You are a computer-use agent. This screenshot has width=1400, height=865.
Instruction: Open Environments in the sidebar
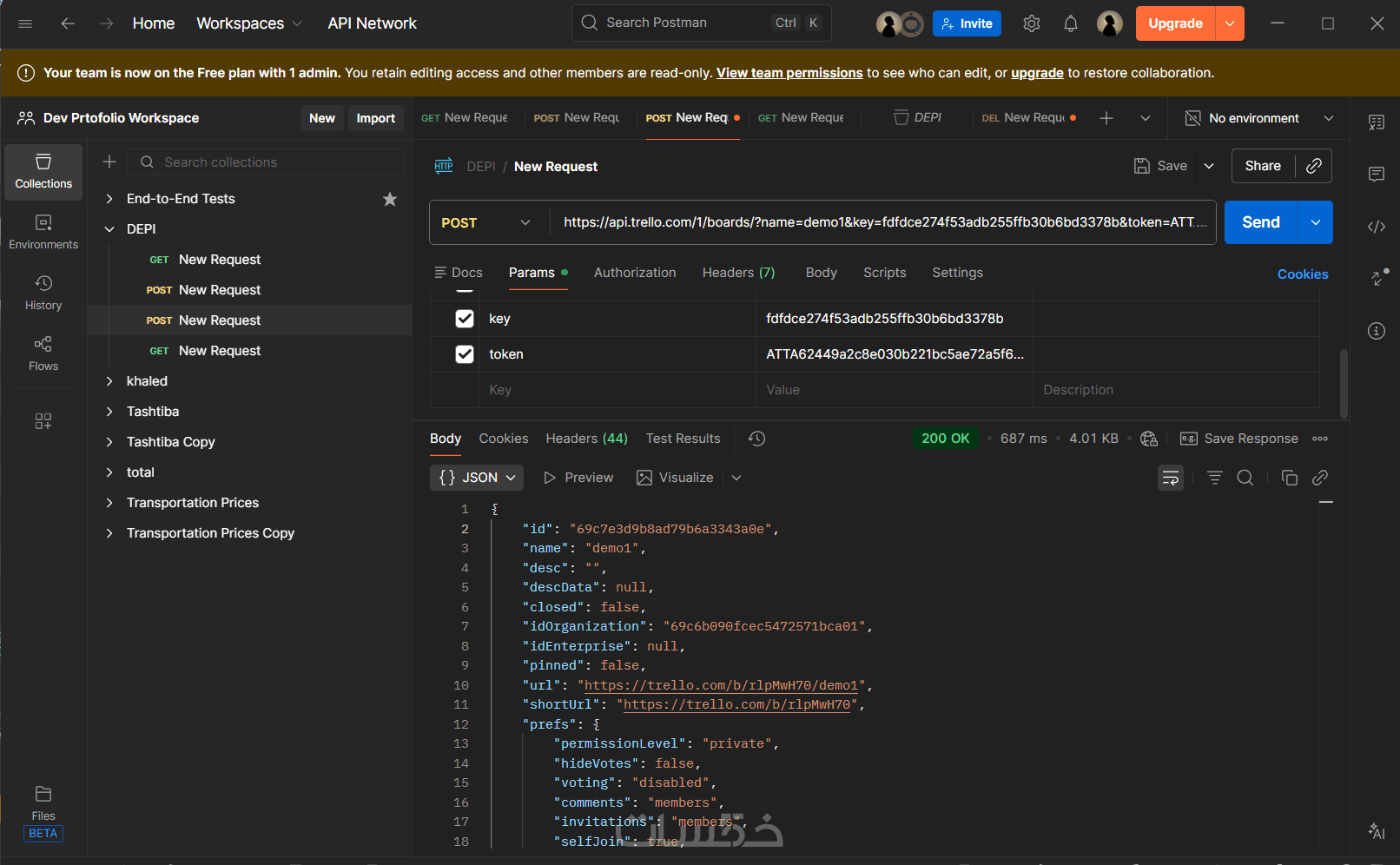[43, 232]
